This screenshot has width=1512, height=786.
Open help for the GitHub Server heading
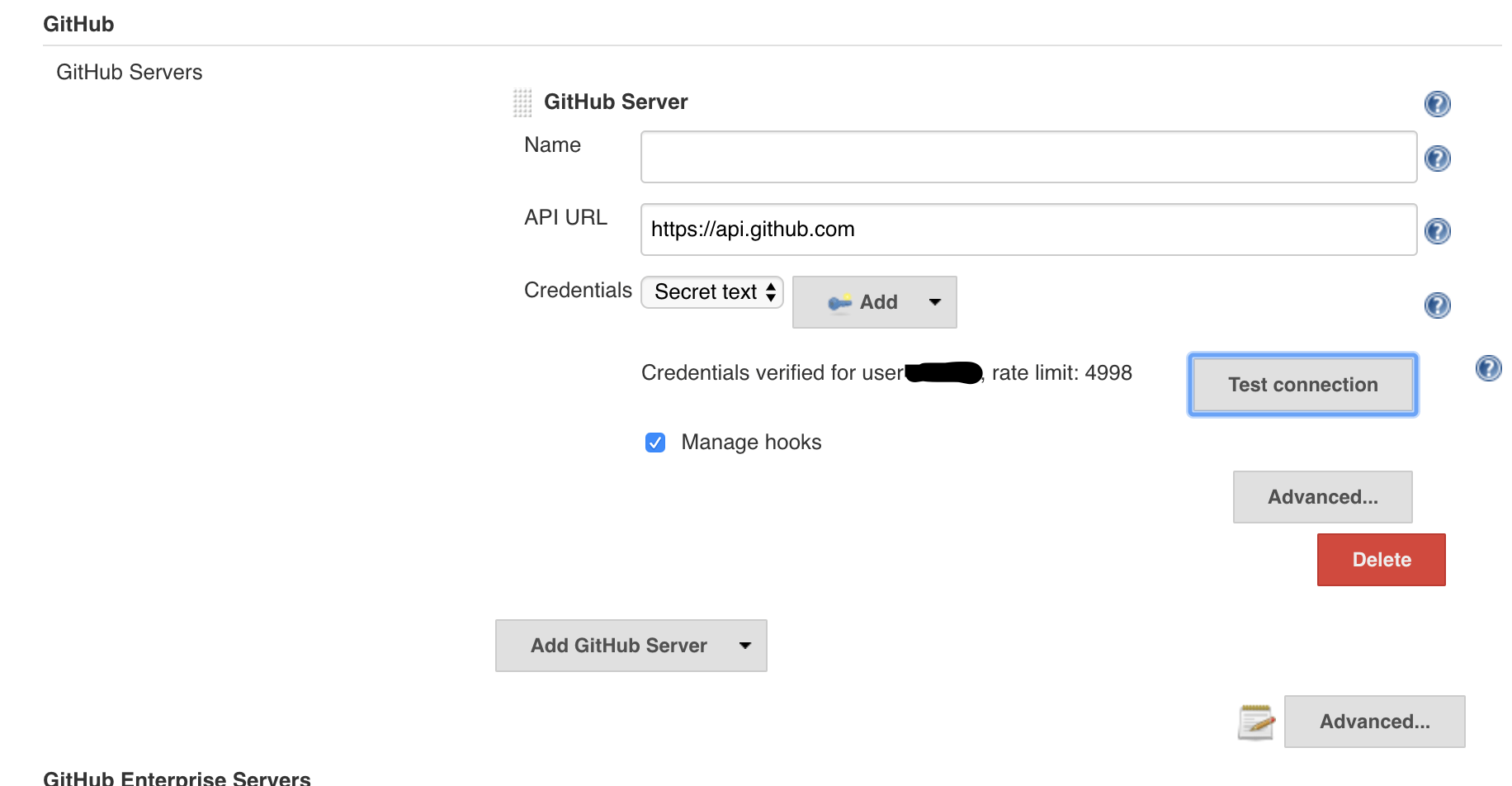tap(1437, 104)
